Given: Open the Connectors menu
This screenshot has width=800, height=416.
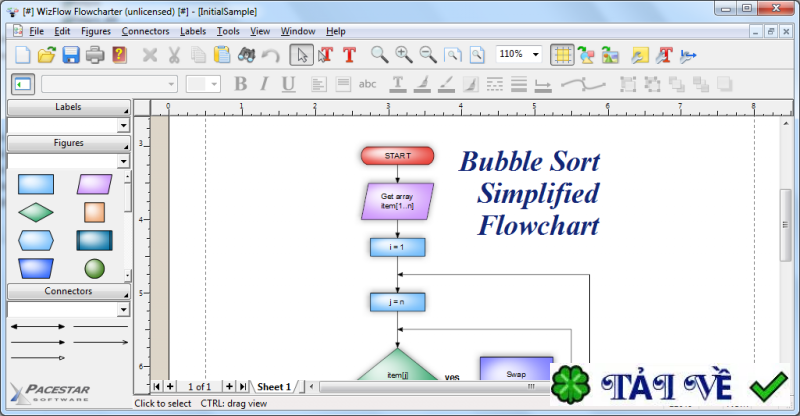Looking at the screenshot, I should tap(145, 31).
